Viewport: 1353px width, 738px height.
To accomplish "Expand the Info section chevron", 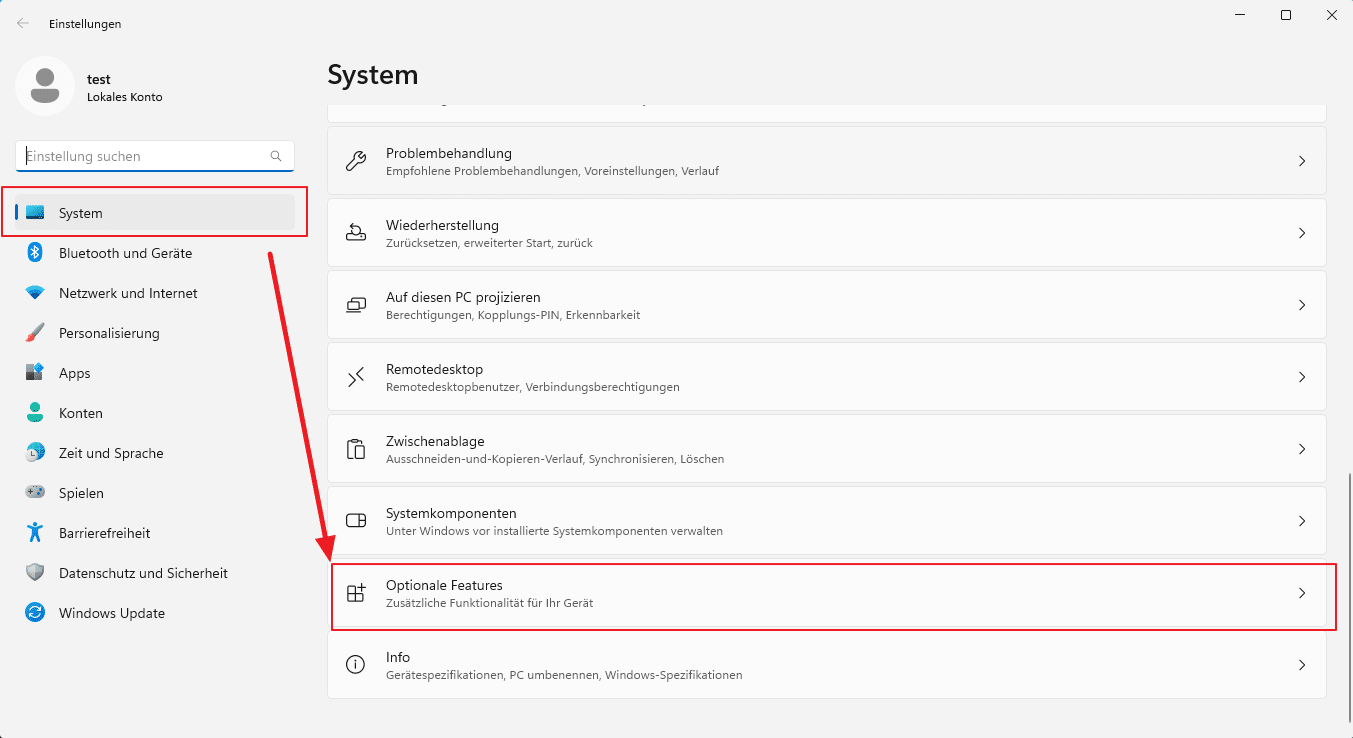I will 1302,665.
